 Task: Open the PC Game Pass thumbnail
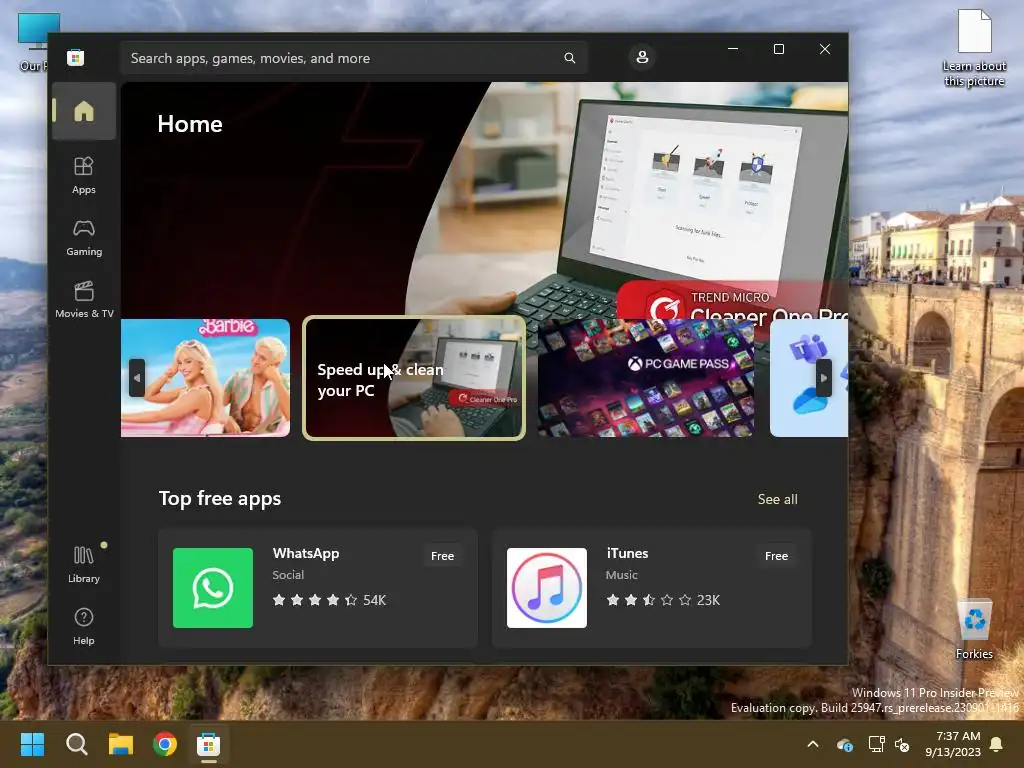pos(645,377)
